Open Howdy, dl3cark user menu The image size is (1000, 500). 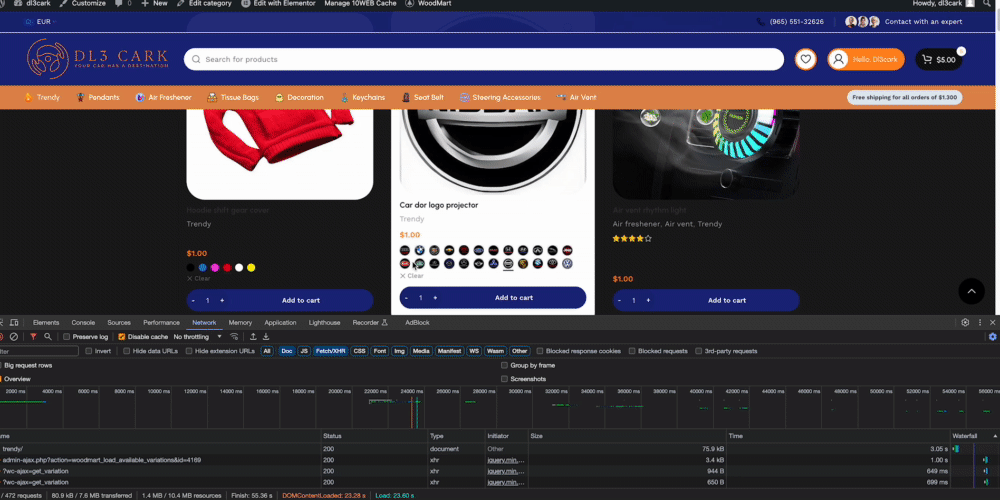click(x=944, y=3)
